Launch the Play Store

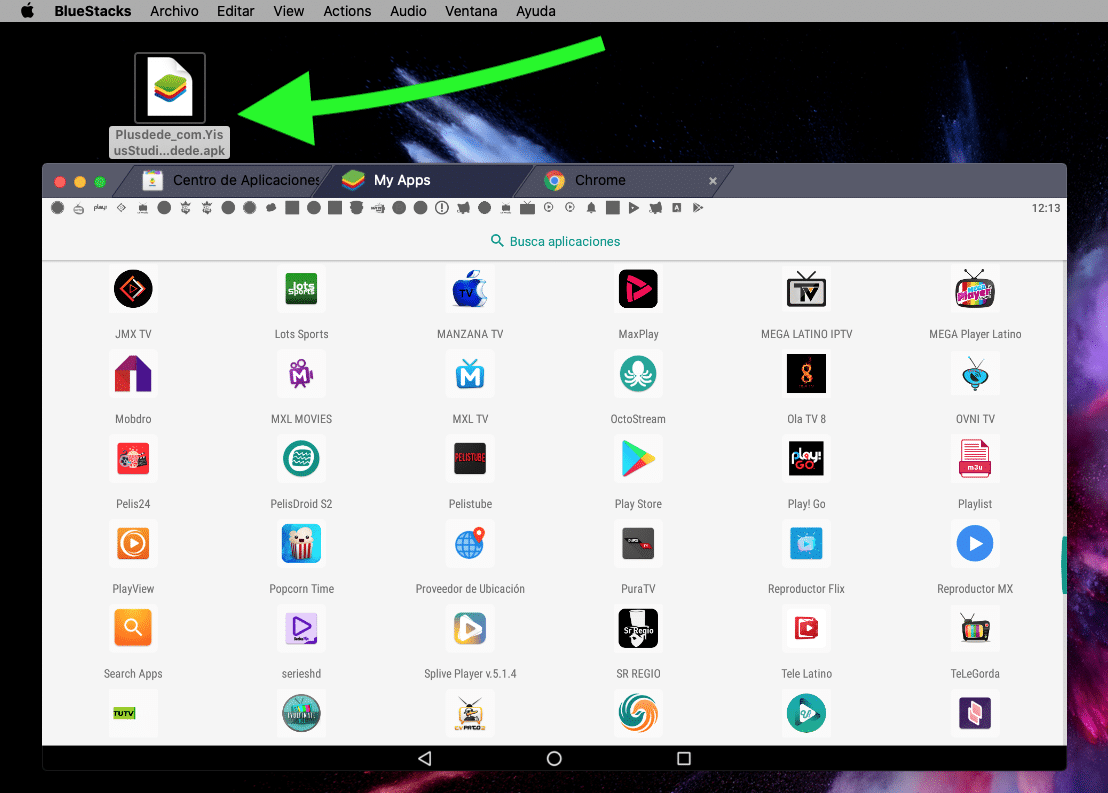click(638, 459)
